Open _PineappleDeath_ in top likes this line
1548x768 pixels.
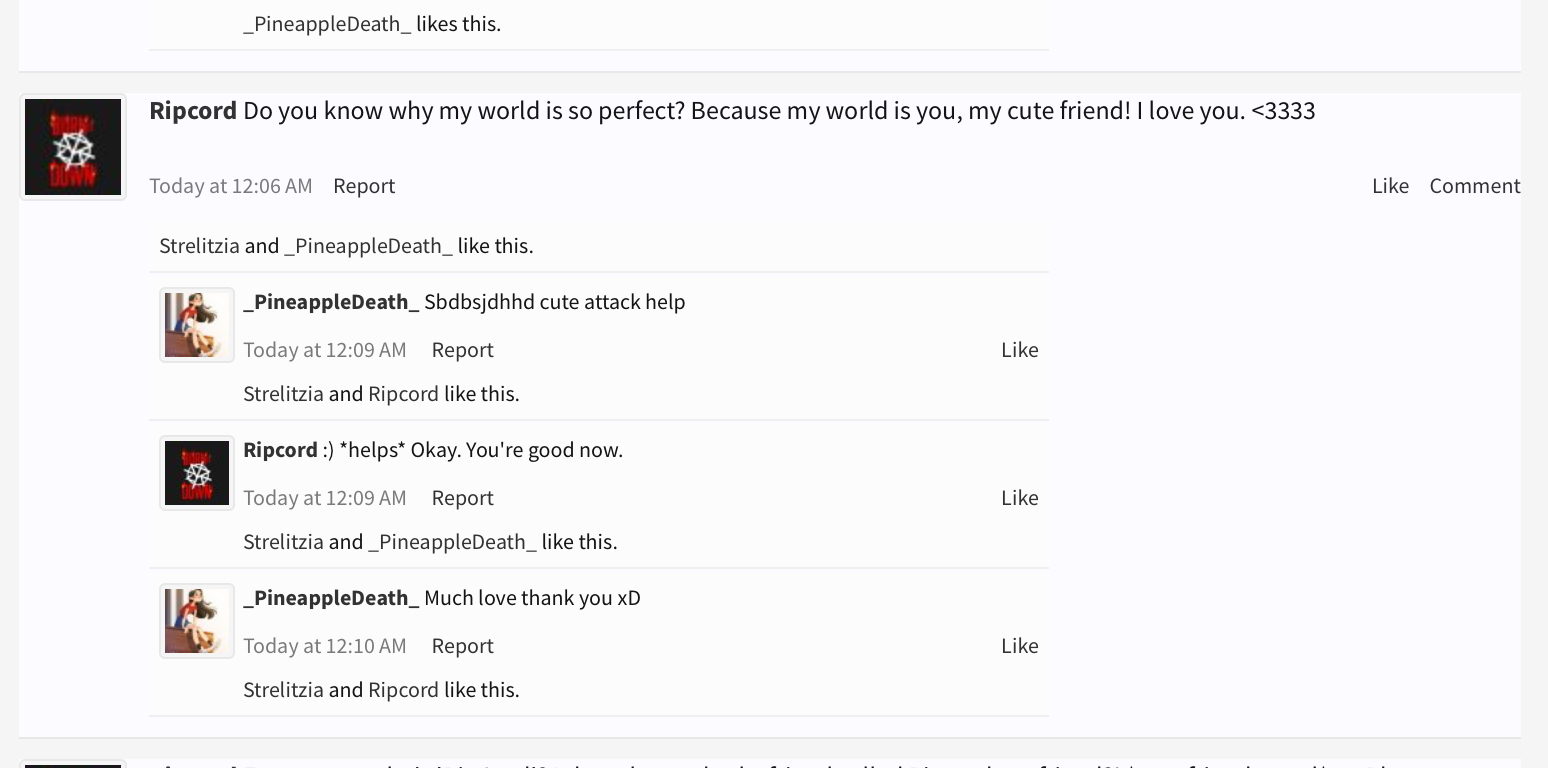[x=327, y=24]
